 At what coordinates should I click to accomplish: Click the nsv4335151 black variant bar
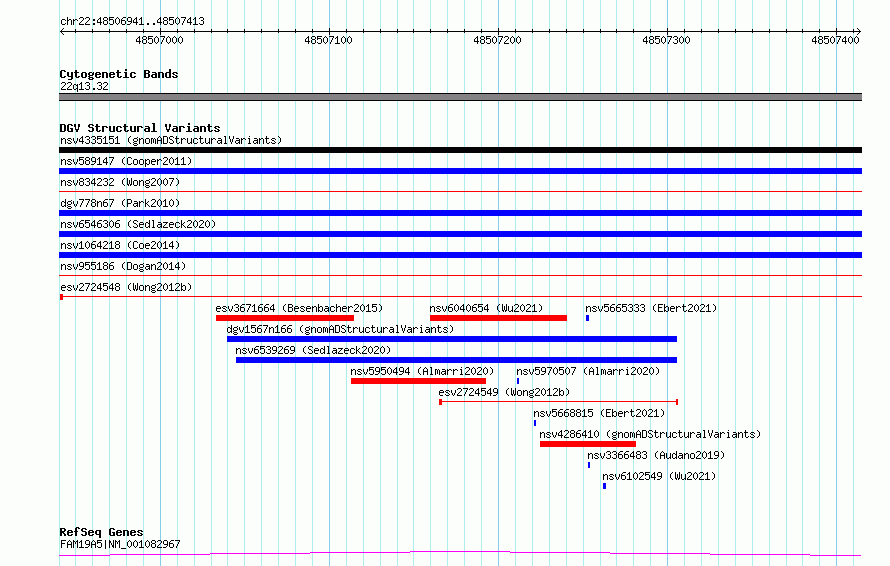[x=460, y=150]
